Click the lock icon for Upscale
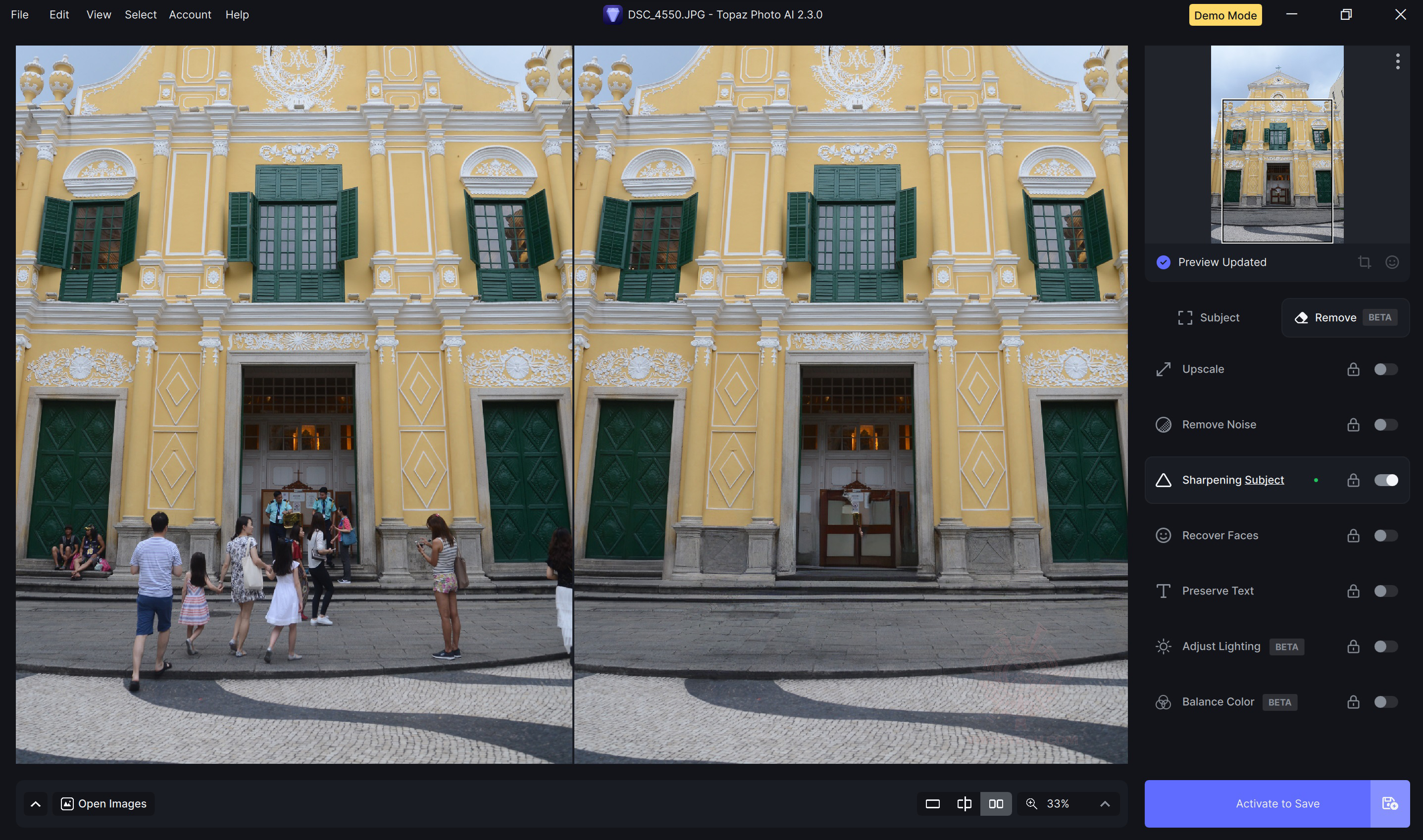The height and width of the screenshot is (840, 1423). click(x=1353, y=369)
